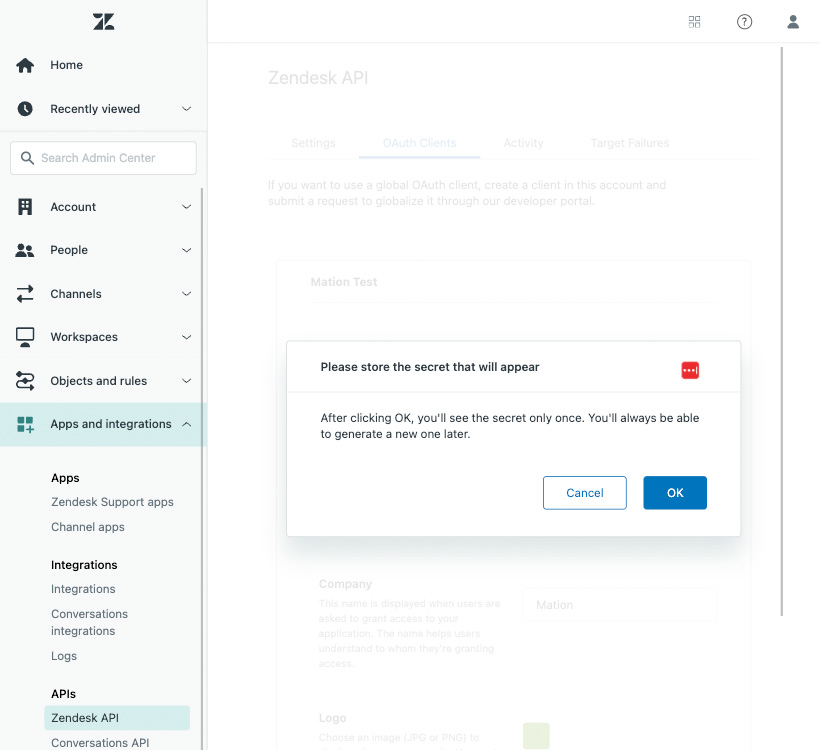
Task: Expand the People section chevron
Action: coord(186,250)
